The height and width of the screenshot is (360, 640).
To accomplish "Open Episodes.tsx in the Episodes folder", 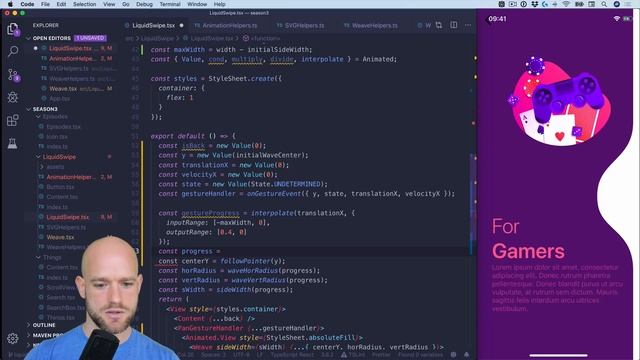I will tap(63, 127).
